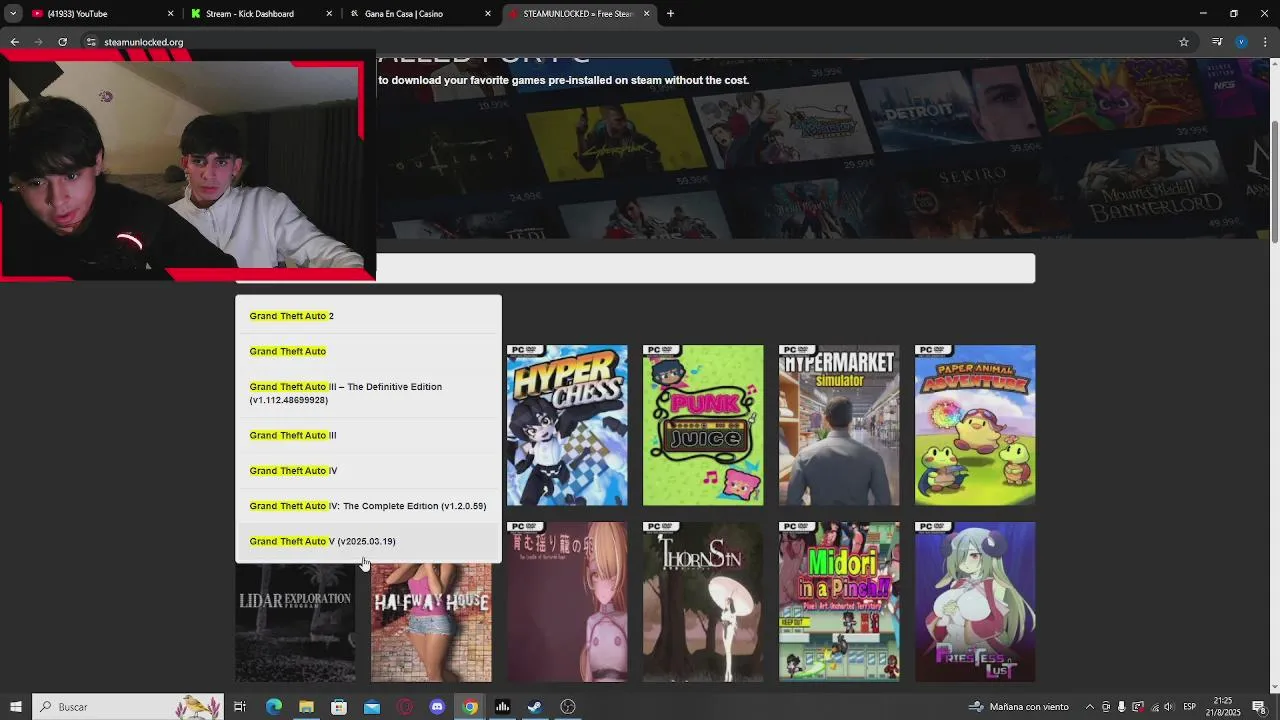Pick Grand Theft Auto IV suggestion
The width and height of the screenshot is (1280, 720).
tap(368, 470)
